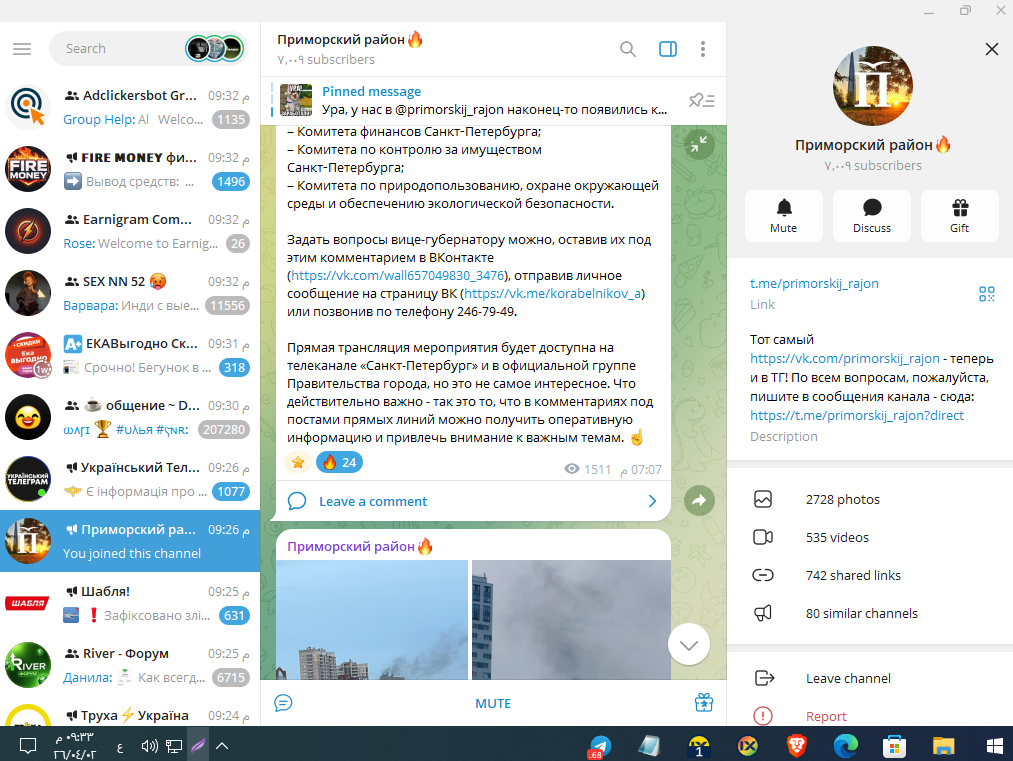Open 80 similar channels section

coord(870,613)
